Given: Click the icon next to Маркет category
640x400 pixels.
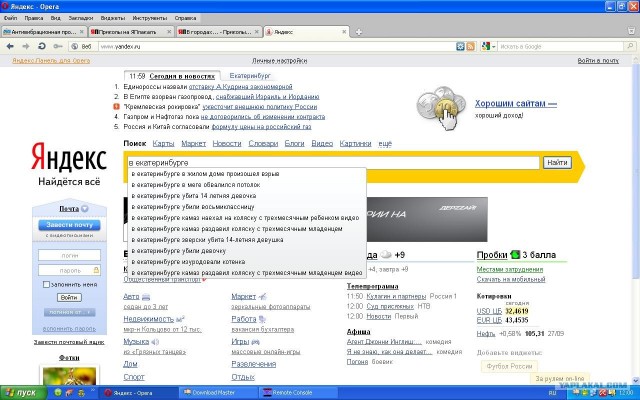Looking at the screenshot, I should click(x=263, y=297).
